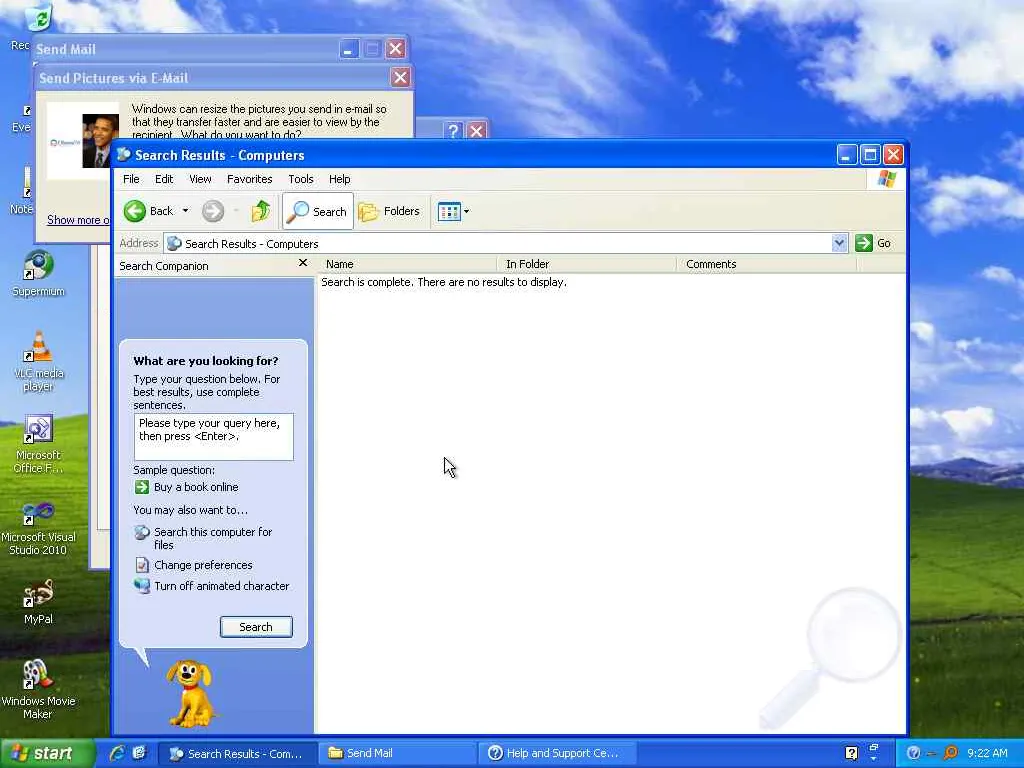Click the search query text box
This screenshot has height=768, width=1024.
pos(214,436)
